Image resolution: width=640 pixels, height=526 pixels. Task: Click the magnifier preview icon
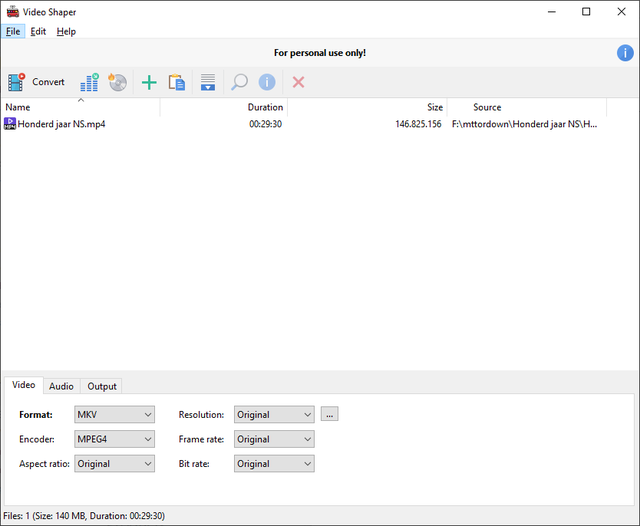[239, 82]
